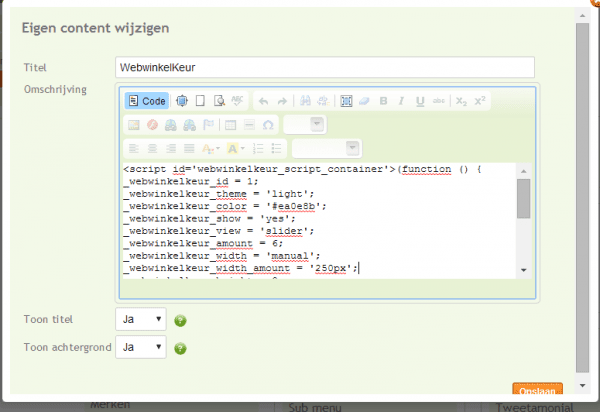Click the spell check ABC icon
Viewport: 600px width, 412px height.
(x=237, y=100)
